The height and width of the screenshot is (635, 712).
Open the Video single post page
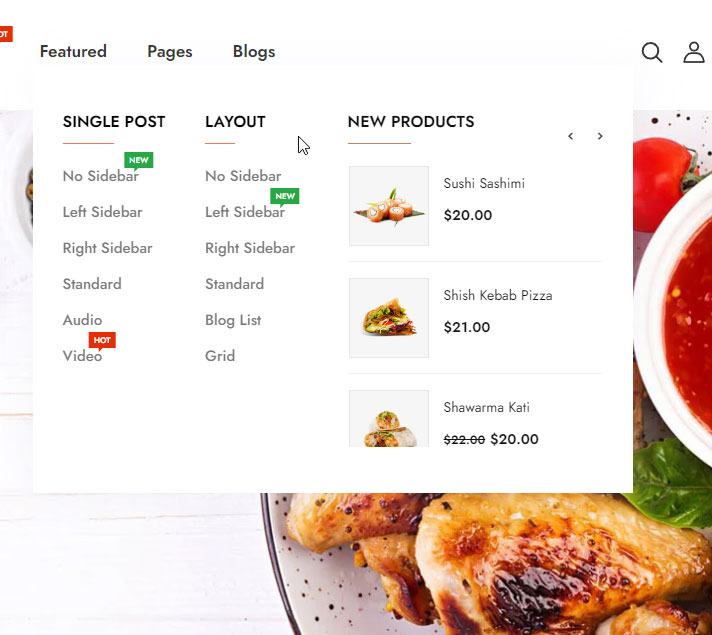82,356
